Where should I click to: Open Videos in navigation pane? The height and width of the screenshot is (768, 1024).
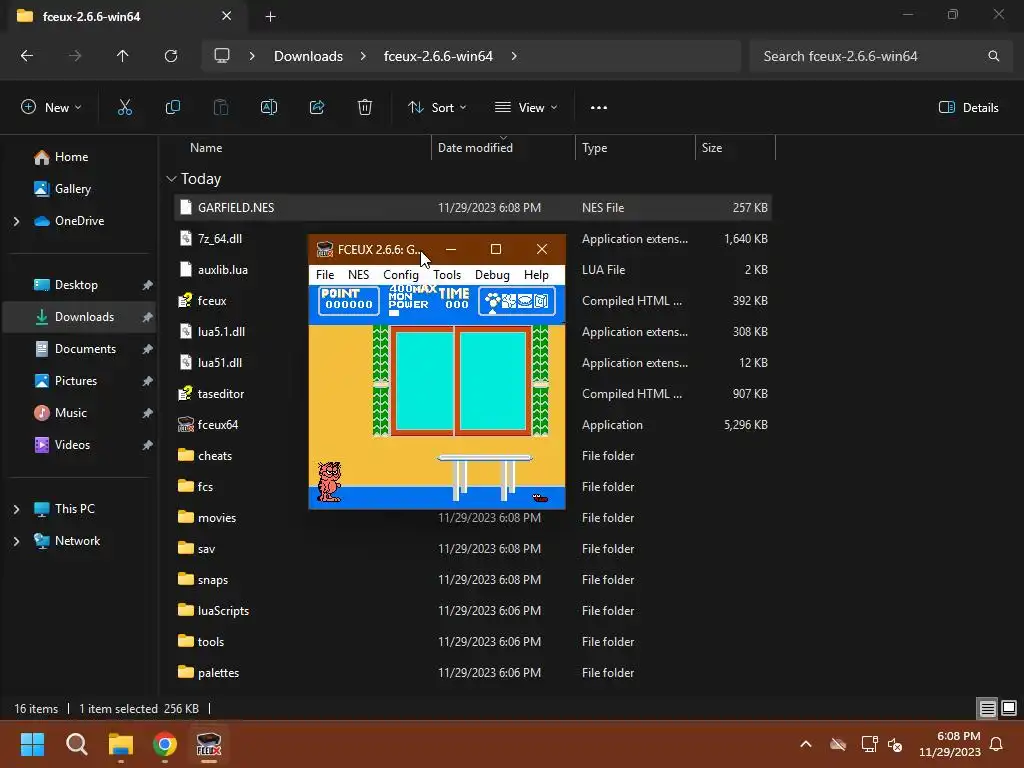pos(72,445)
